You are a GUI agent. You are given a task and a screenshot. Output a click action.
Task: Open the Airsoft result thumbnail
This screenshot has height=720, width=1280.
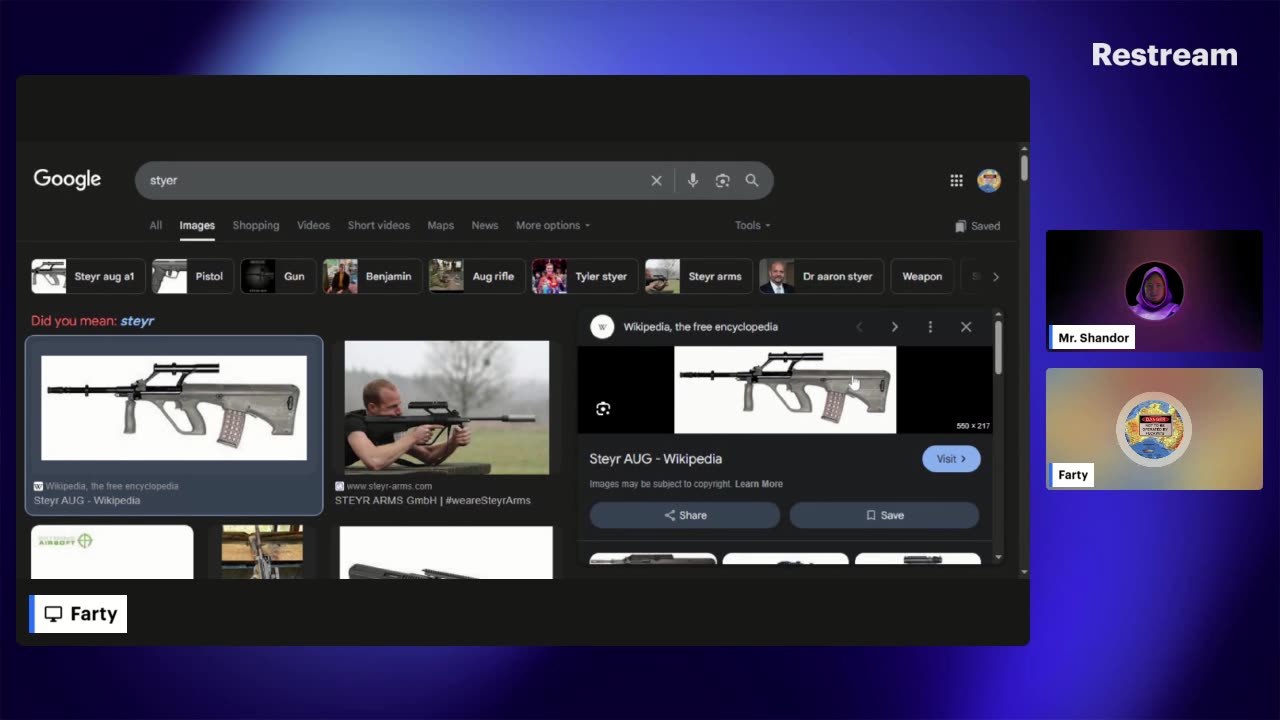[112, 552]
